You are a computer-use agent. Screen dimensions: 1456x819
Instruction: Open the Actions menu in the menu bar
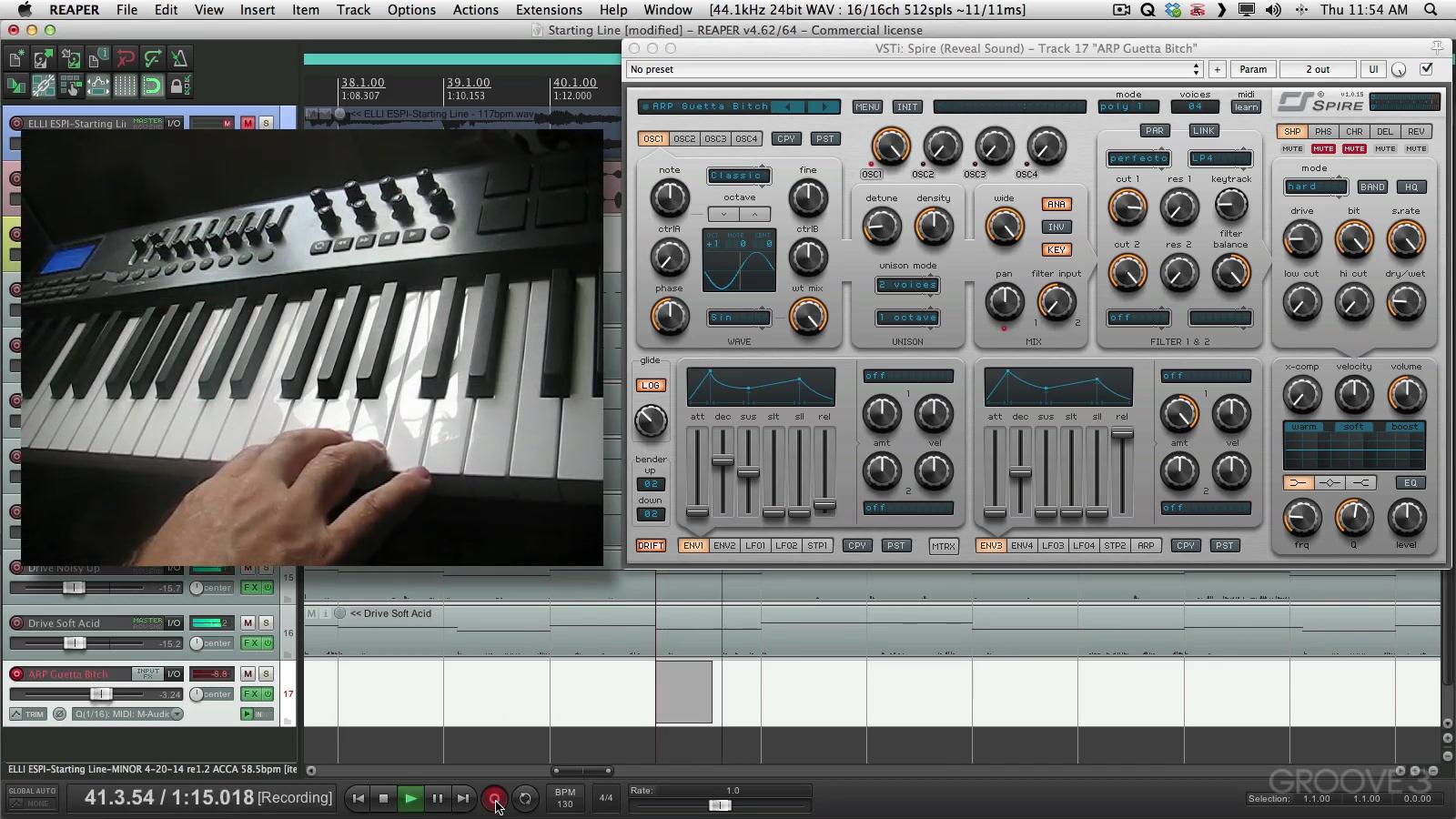pos(475,10)
